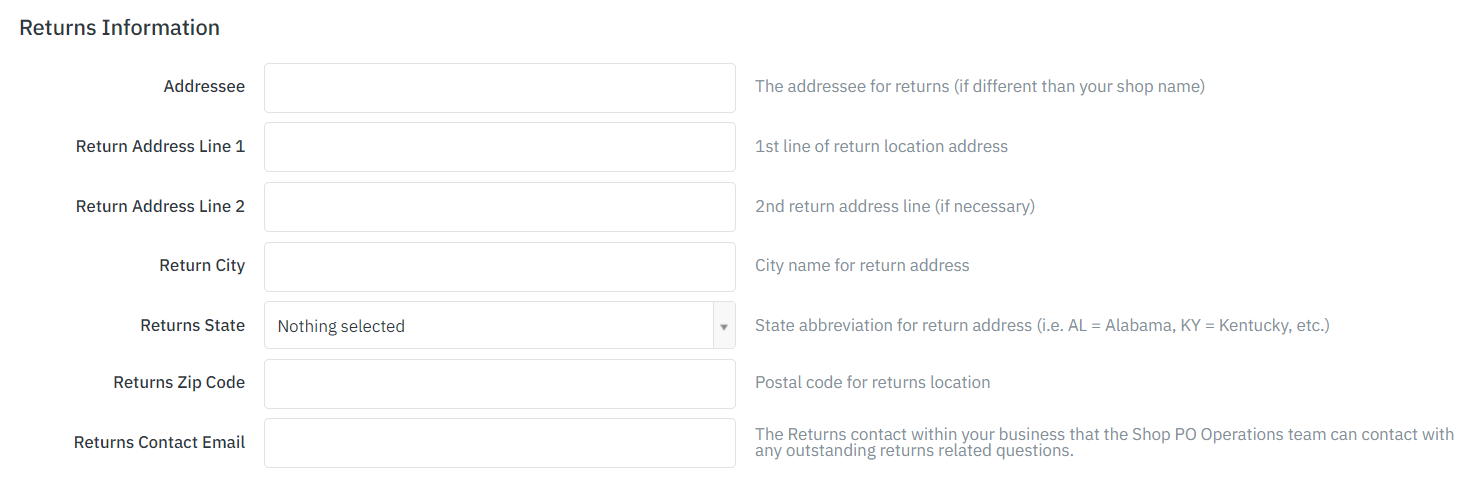Click the Returns State dropdown arrow
The image size is (1481, 484).
point(723,326)
